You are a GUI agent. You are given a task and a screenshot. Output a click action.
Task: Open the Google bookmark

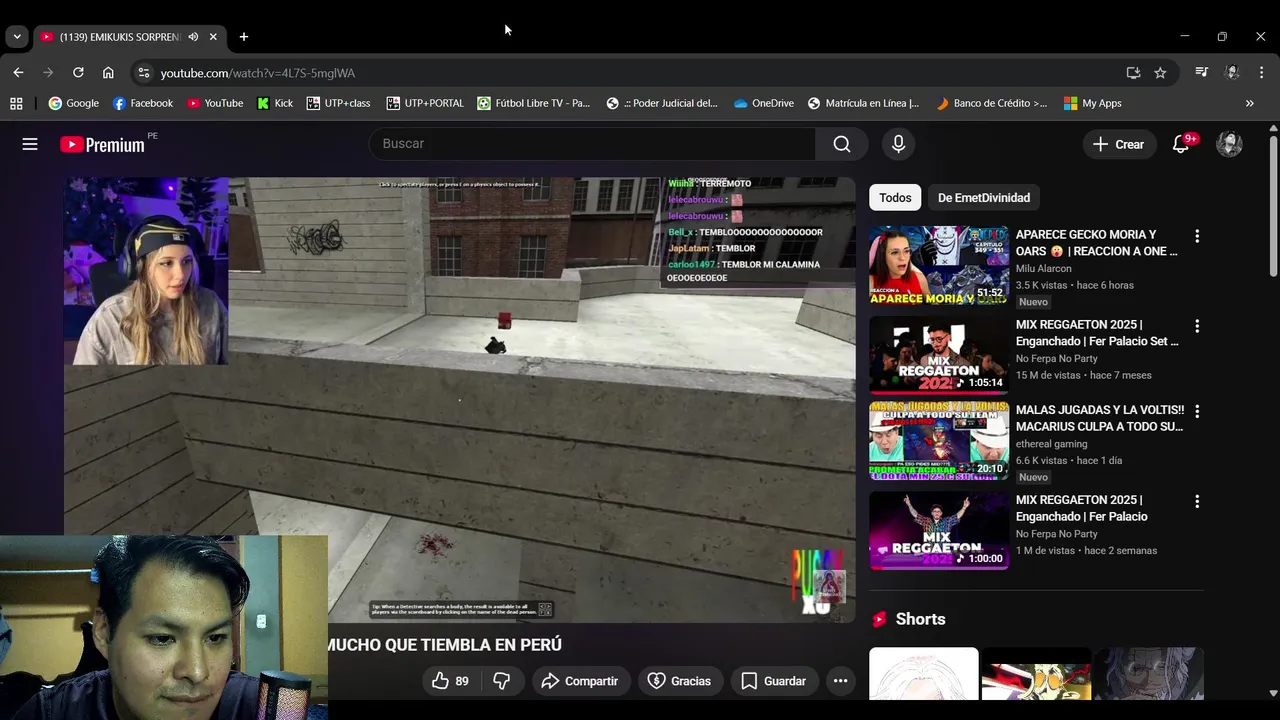(x=73, y=103)
